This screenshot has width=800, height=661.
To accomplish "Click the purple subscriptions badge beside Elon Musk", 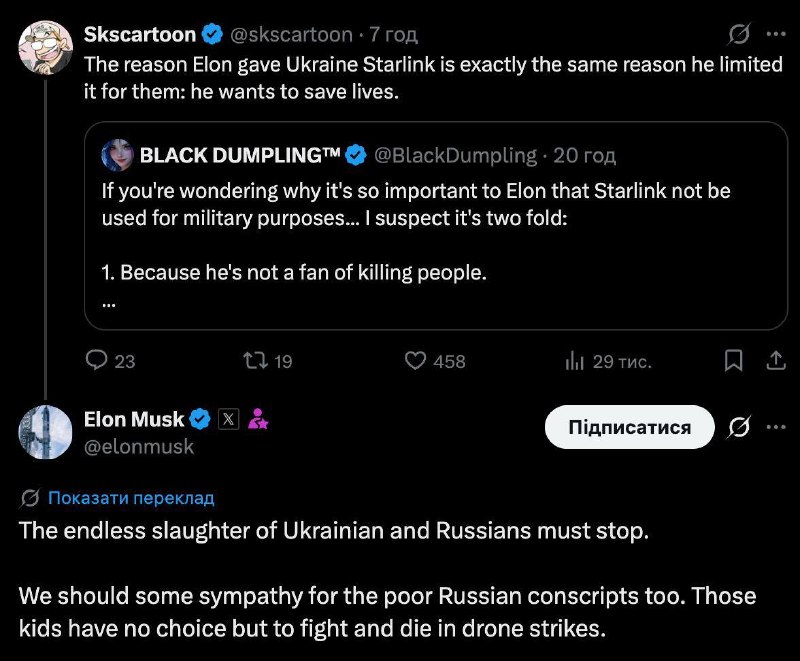I will (258, 419).
